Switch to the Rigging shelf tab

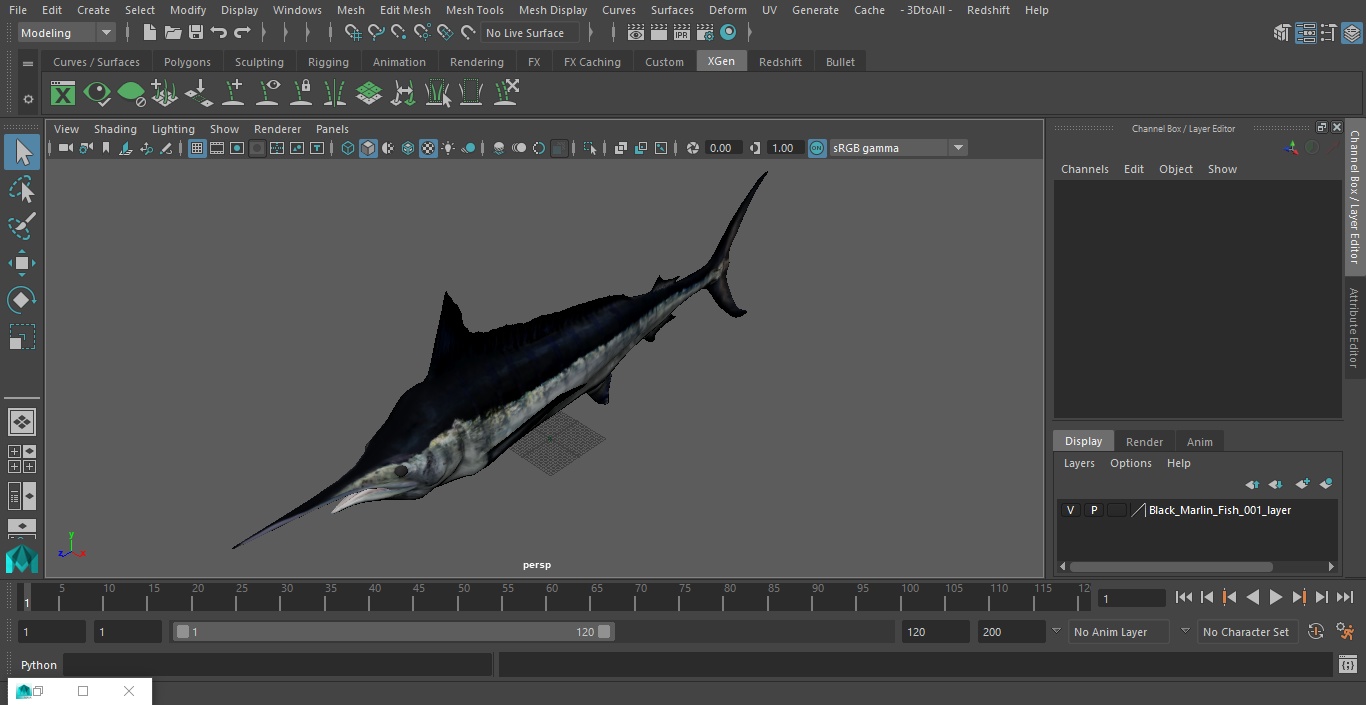point(328,62)
